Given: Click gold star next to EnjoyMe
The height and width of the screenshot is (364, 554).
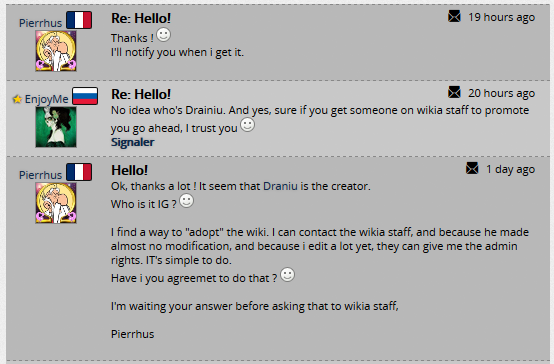Looking at the screenshot, I should coord(17,99).
